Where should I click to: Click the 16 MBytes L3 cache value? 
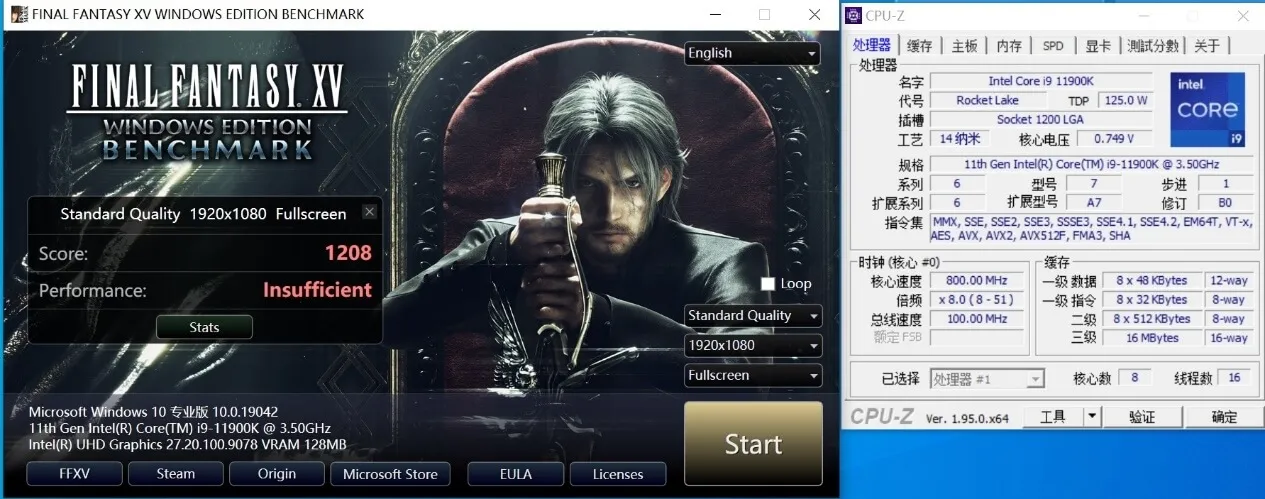click(1152, 338)
